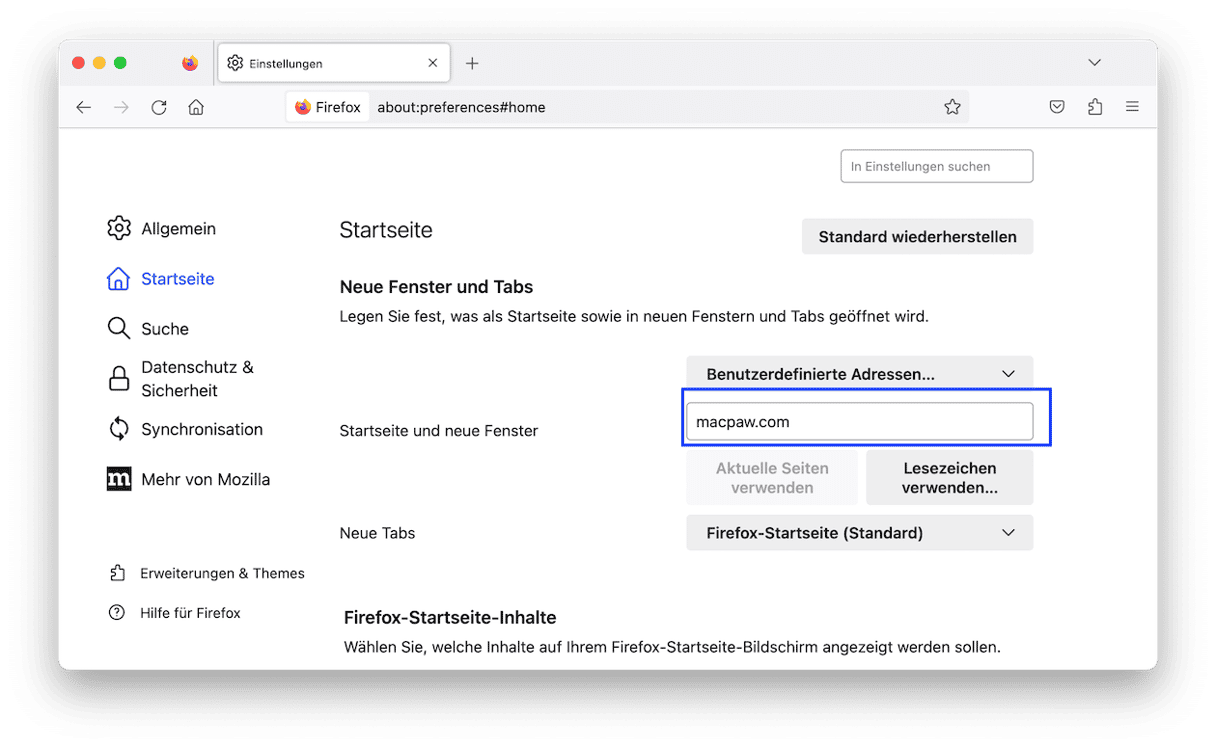Image resolution: width=1216 pixels, height=747 pixels.
Task: Open a new tab with plus button
Action: 472,63
